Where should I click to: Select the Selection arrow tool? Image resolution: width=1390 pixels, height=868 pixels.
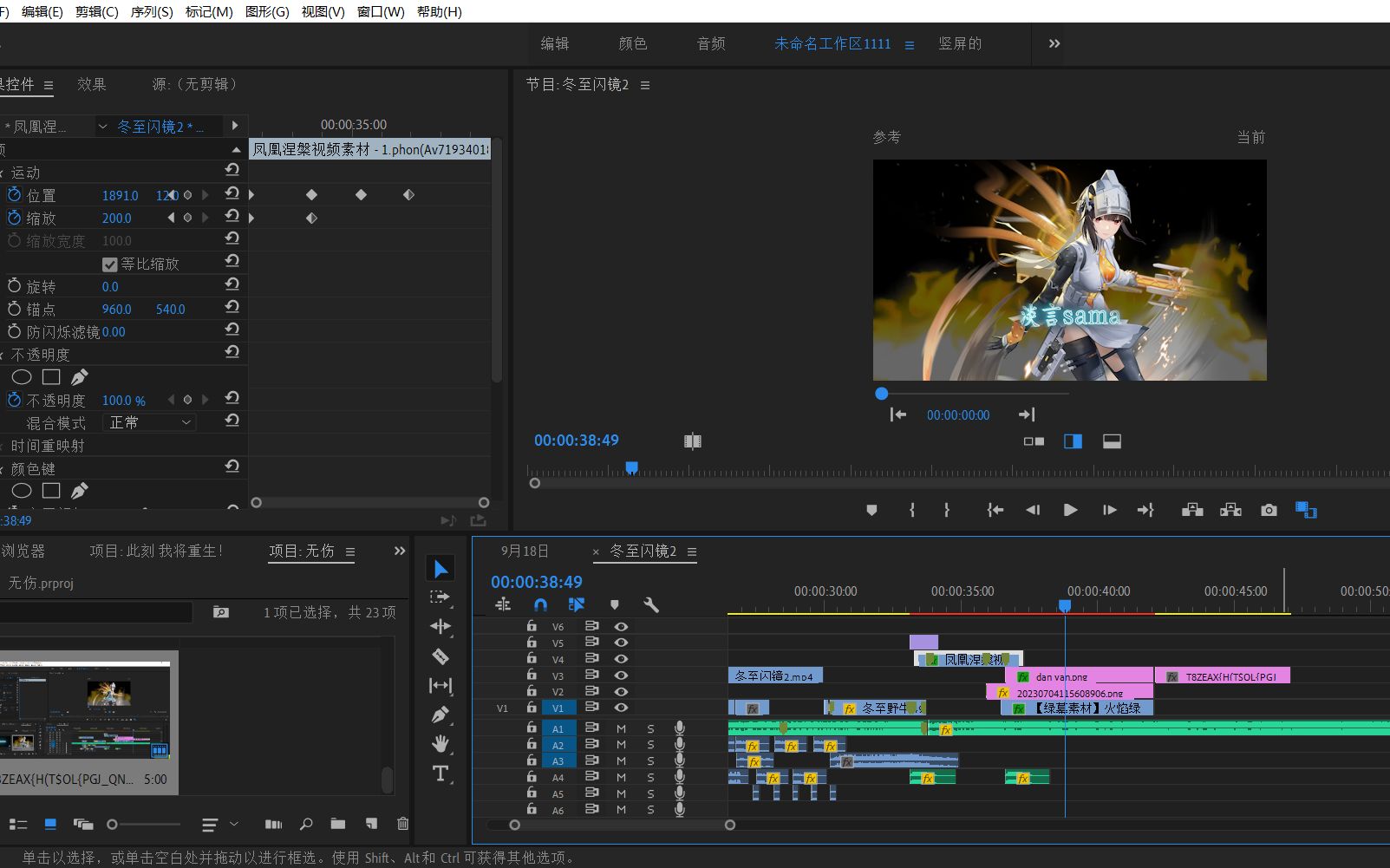tap(440, 569)
